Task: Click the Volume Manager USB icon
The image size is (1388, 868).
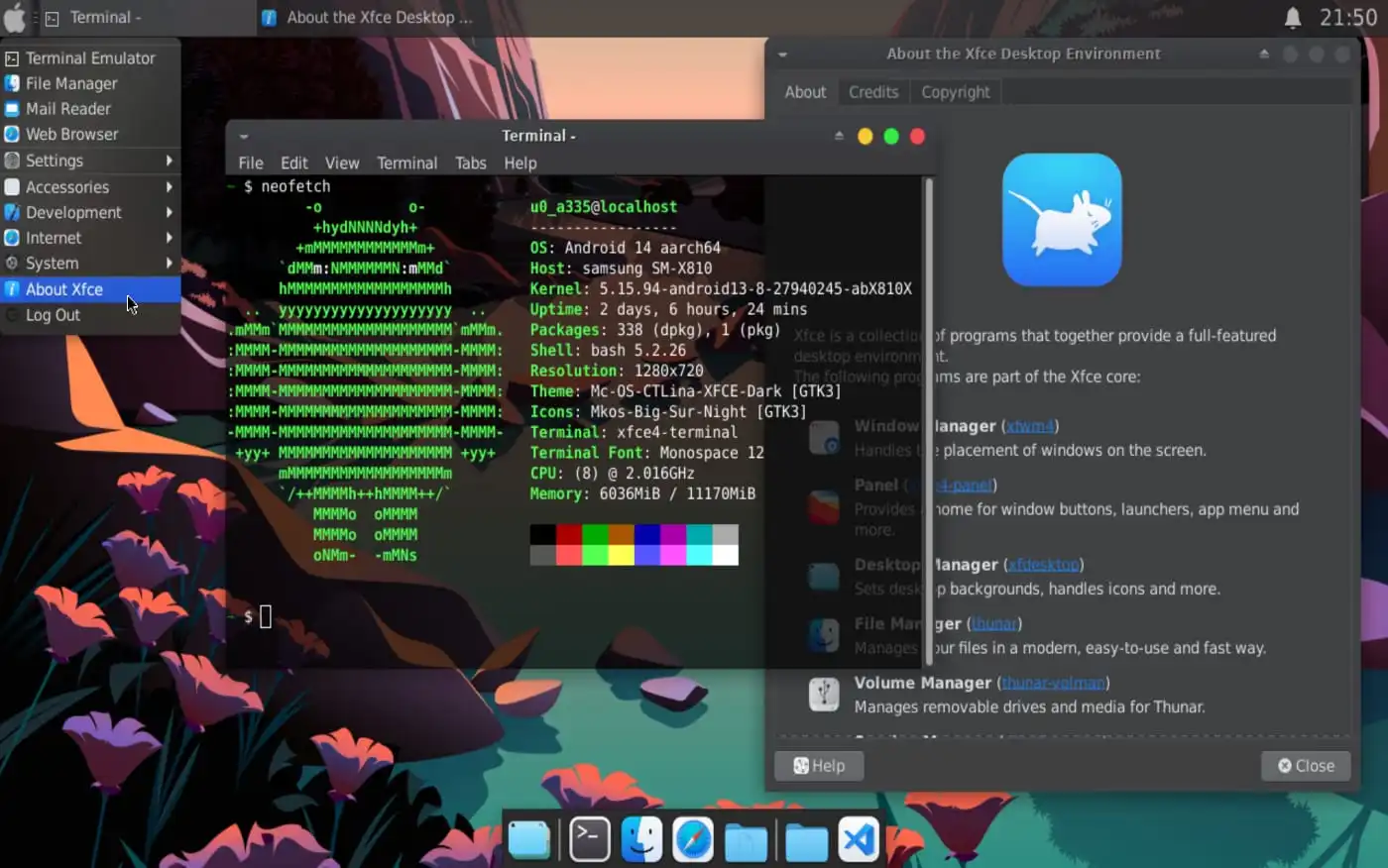Action: tap(824, 694)
